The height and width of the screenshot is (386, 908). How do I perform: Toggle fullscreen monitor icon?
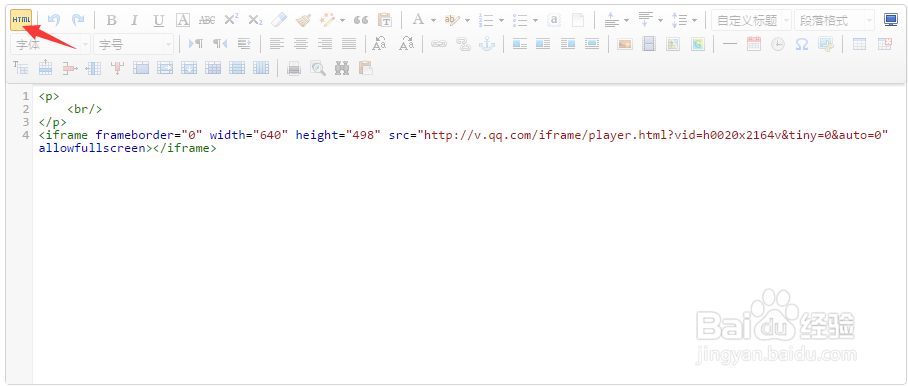pos(891,20)
